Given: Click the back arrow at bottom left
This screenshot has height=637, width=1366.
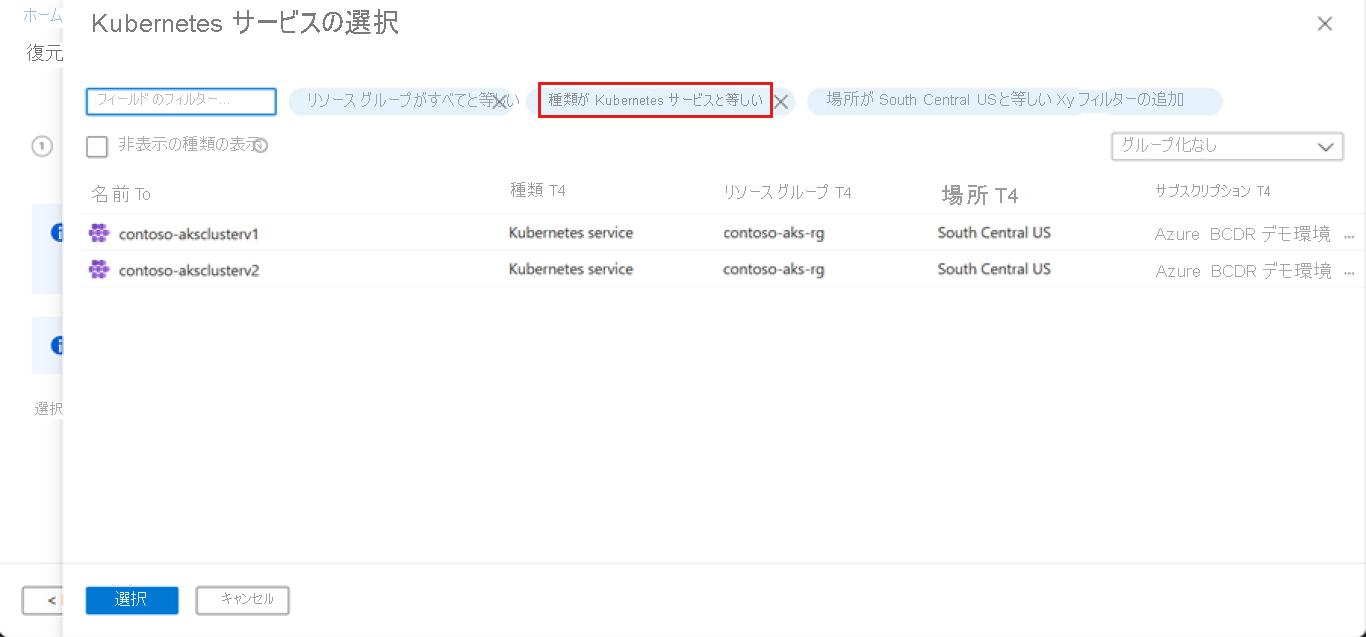Looking at the screenshot, I should pyautogui.click(x=44, y=600).
